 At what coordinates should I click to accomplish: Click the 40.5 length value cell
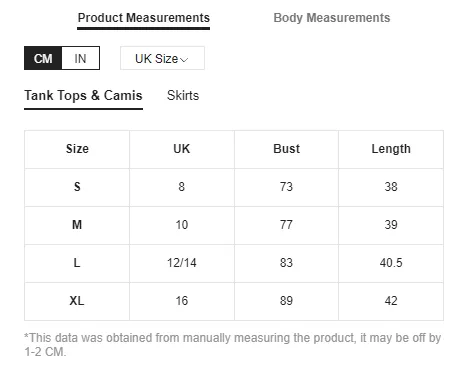(x=391, y=263)
